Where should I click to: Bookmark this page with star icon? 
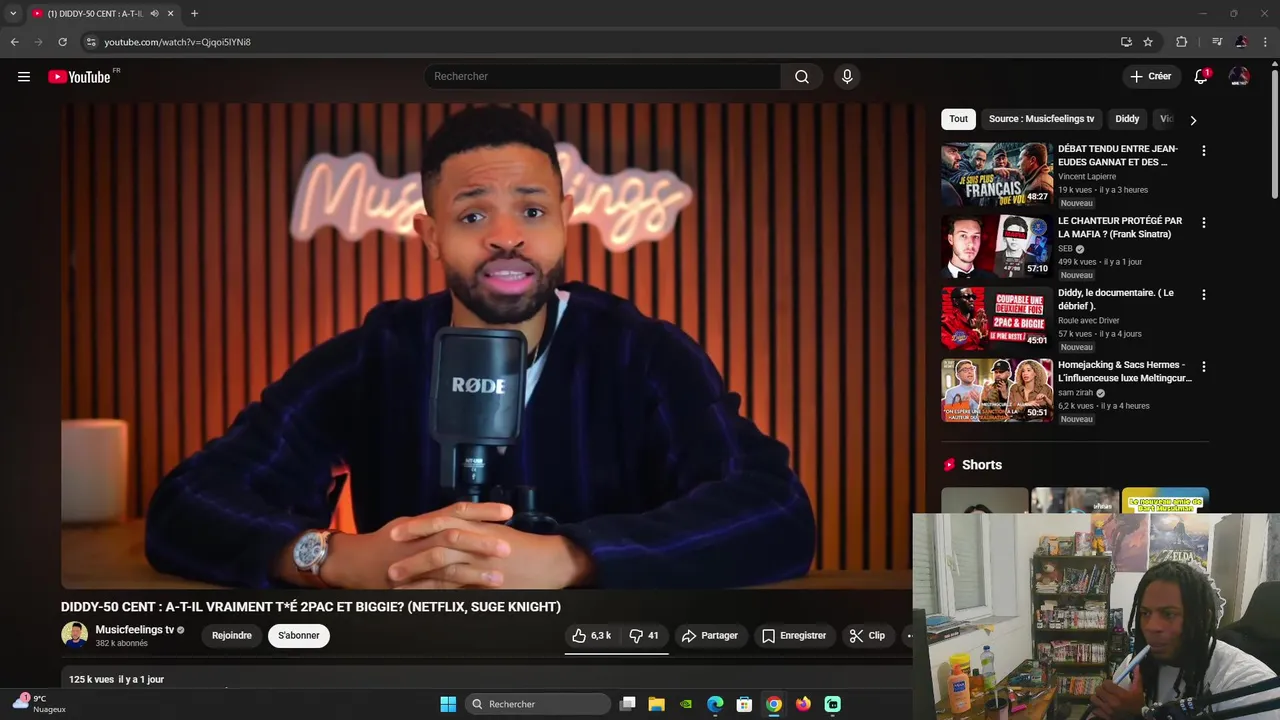tap(1148, 42)
